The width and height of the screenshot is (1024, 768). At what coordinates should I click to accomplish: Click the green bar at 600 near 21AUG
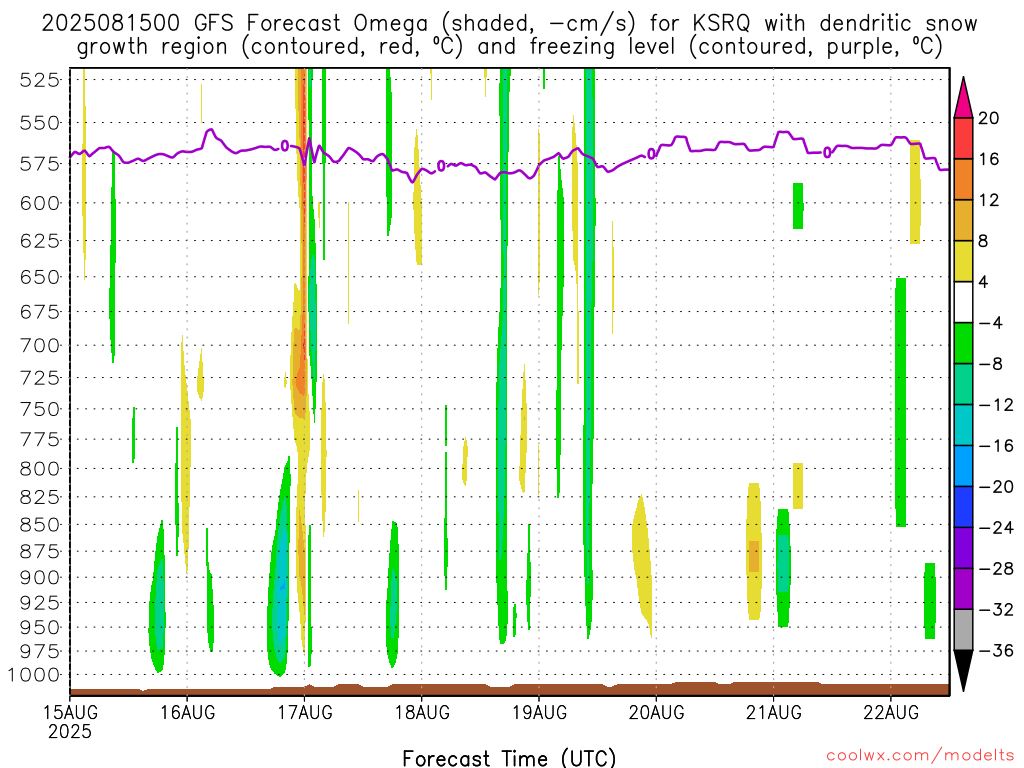[798, 206]
